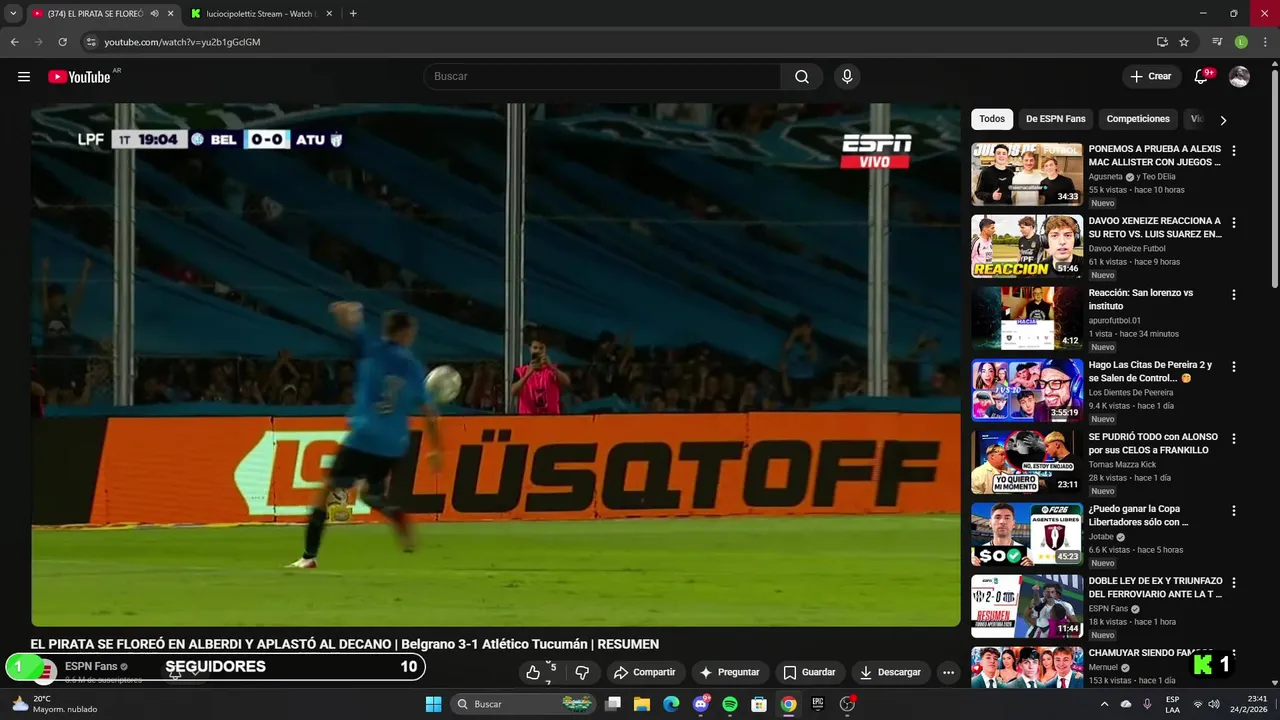Open Reacción: San lorenzo vs instituto title
The width and height of the screenshot is (1280, 720).
coord(1140,300)
